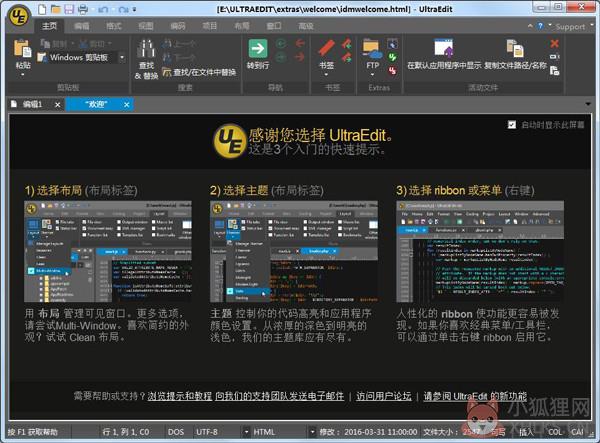This screenshot has height=443, width=600.
Task: Click the 选择主题 screenshot thumbnail
Action: (294, 252)
